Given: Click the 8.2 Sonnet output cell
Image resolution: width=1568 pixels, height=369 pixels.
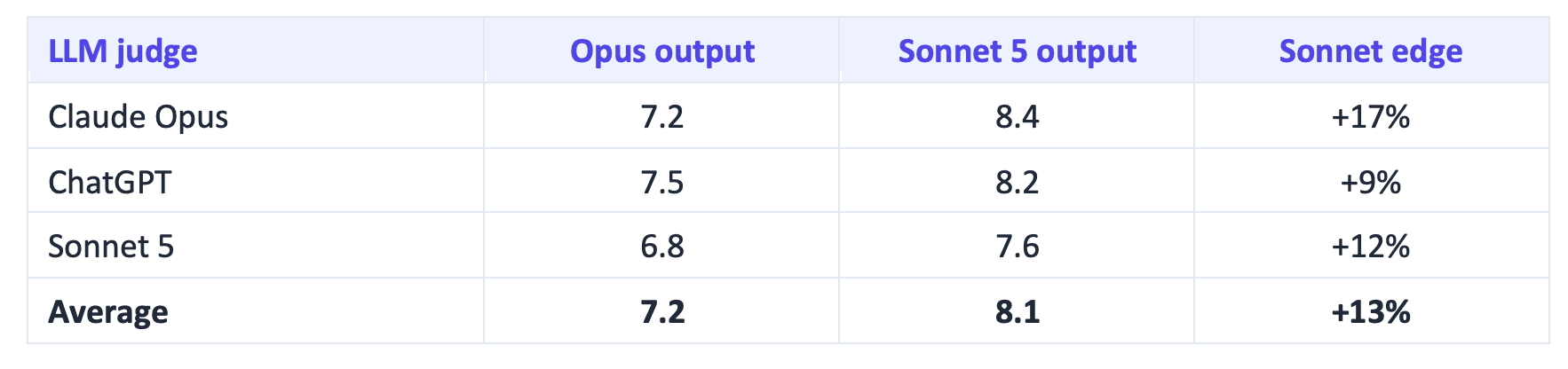Looking at the screenshot, I should tap(1018, 182).
